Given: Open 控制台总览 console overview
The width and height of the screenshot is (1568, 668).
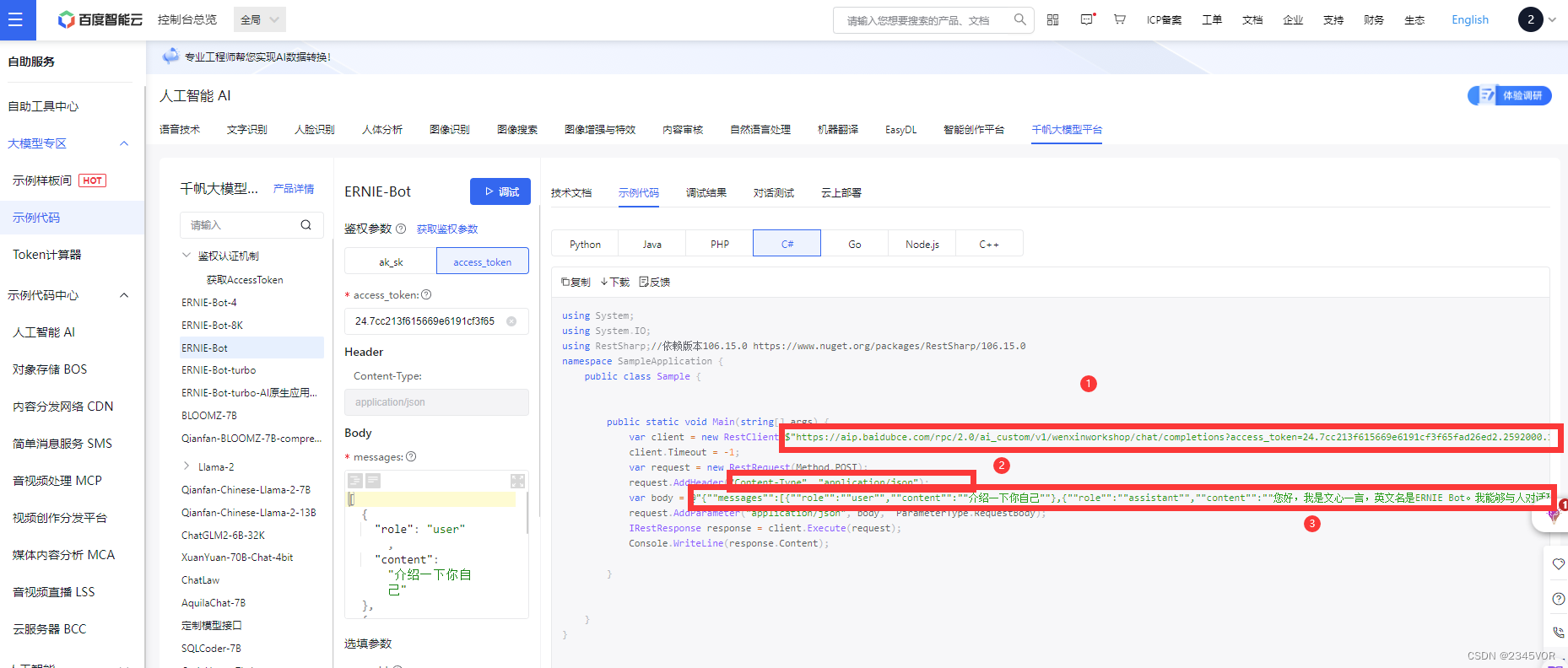Looking at the screenshot, I should point(187,19).
